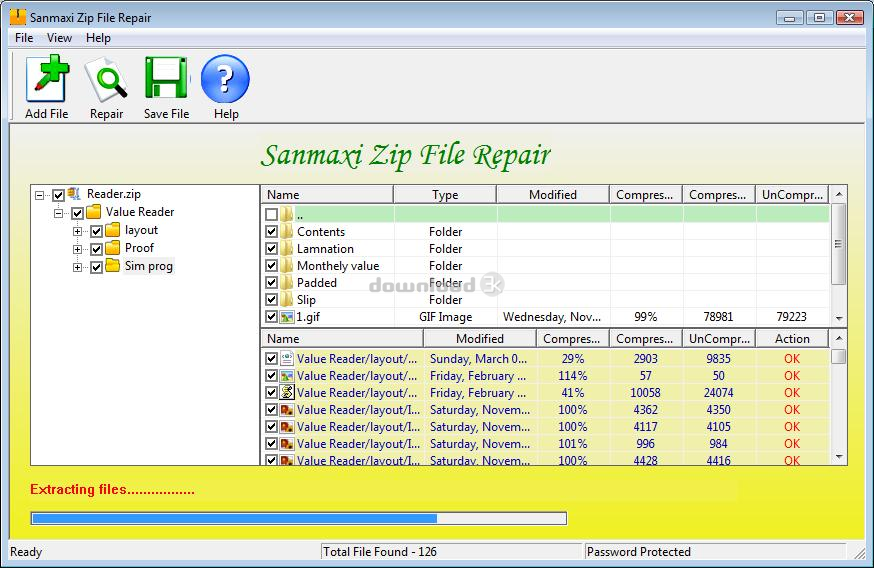The width and height of the screenshot is (874, 568).
Task: Click the Action column header
Action: 792,339
